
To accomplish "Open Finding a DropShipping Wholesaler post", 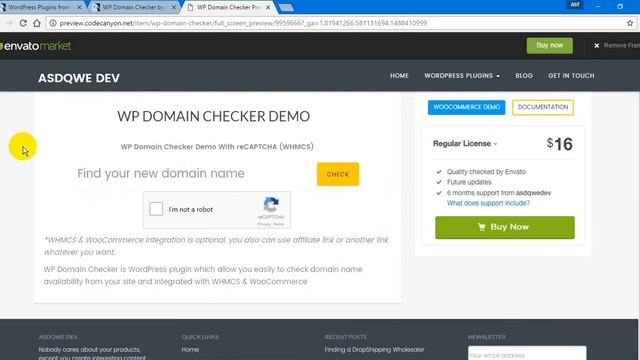I will 374,350.
